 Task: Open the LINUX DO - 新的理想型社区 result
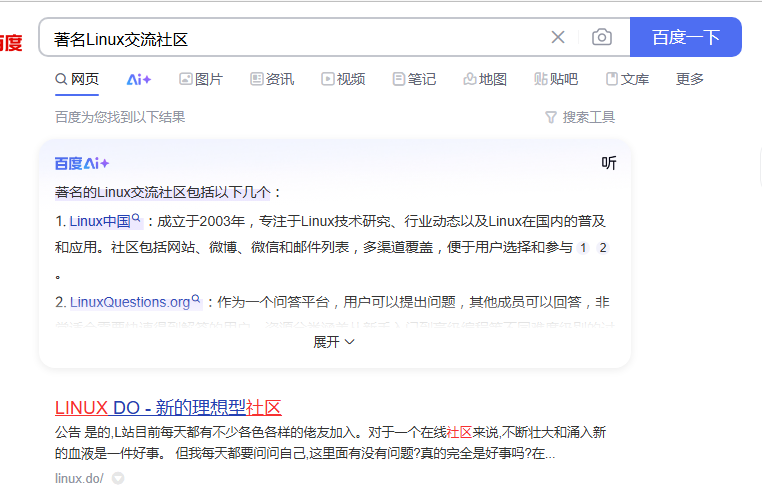168,408
